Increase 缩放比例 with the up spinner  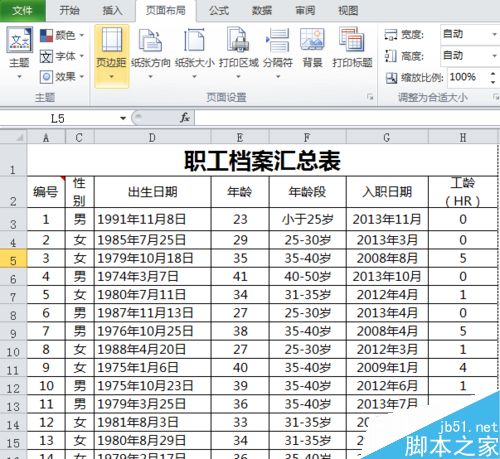pos(493,74)
